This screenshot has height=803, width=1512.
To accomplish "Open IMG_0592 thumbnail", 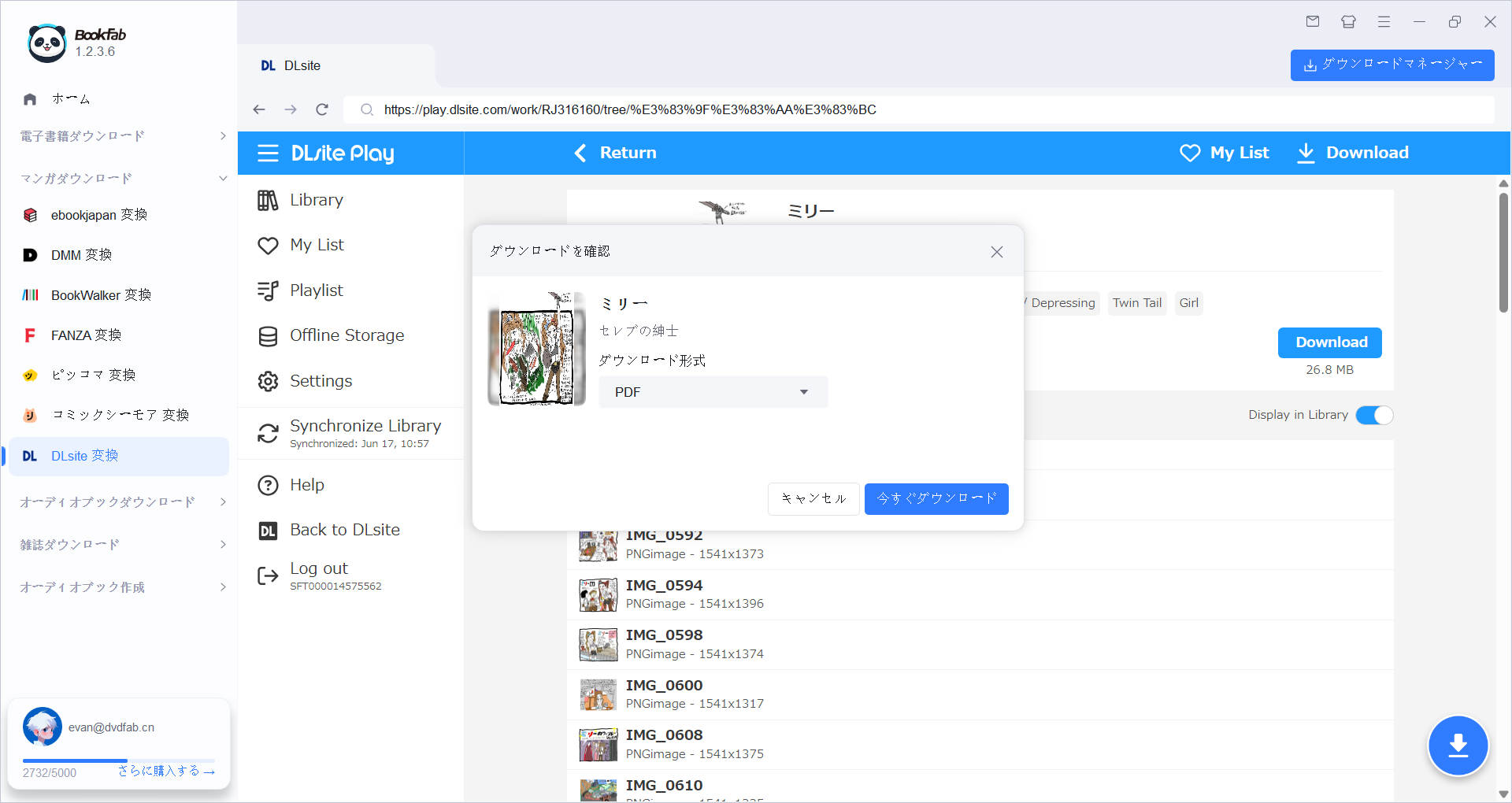I will click(x=598, y=545).
